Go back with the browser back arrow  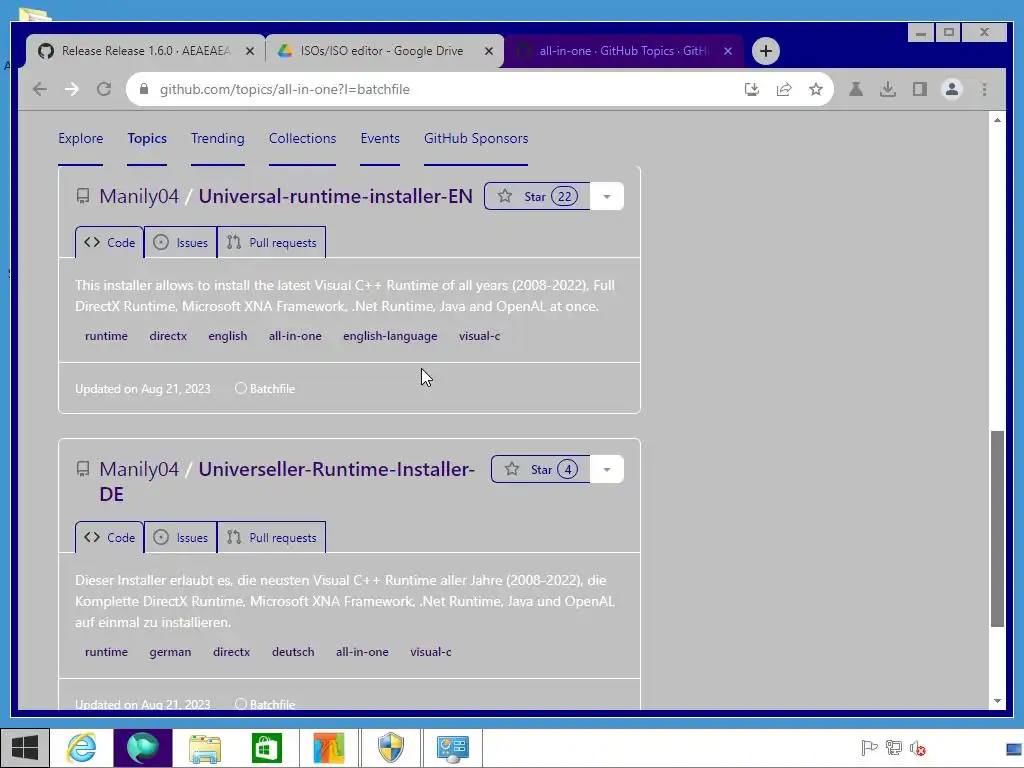coord(40,89)
